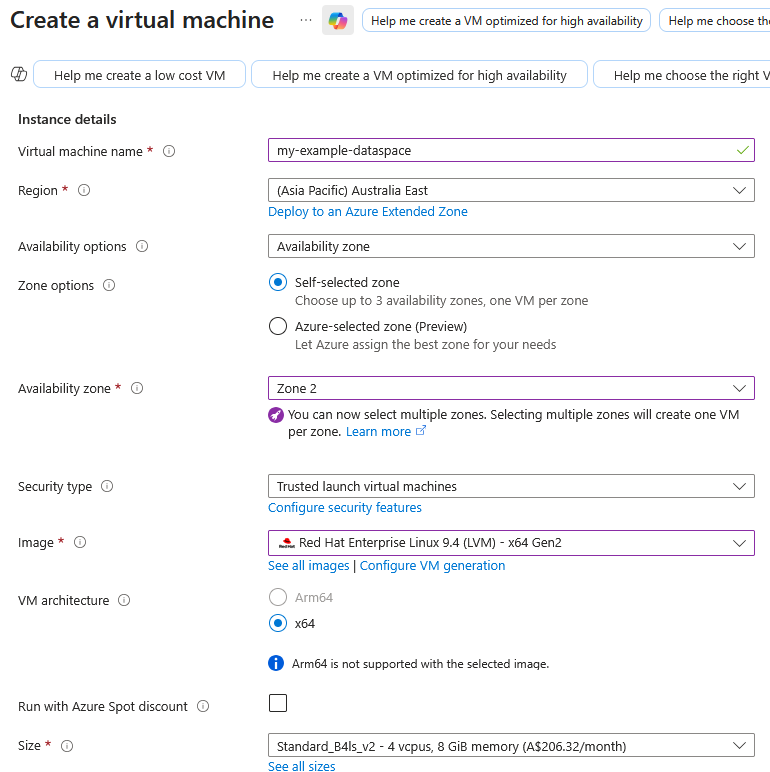
Task: Open the Region dropdown
Action: click(511, 190)
